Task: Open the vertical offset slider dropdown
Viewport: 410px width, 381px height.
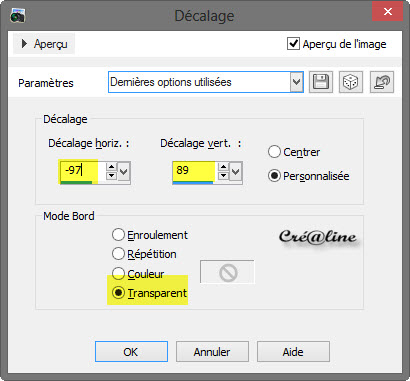Action: click(x=235, y=171)
